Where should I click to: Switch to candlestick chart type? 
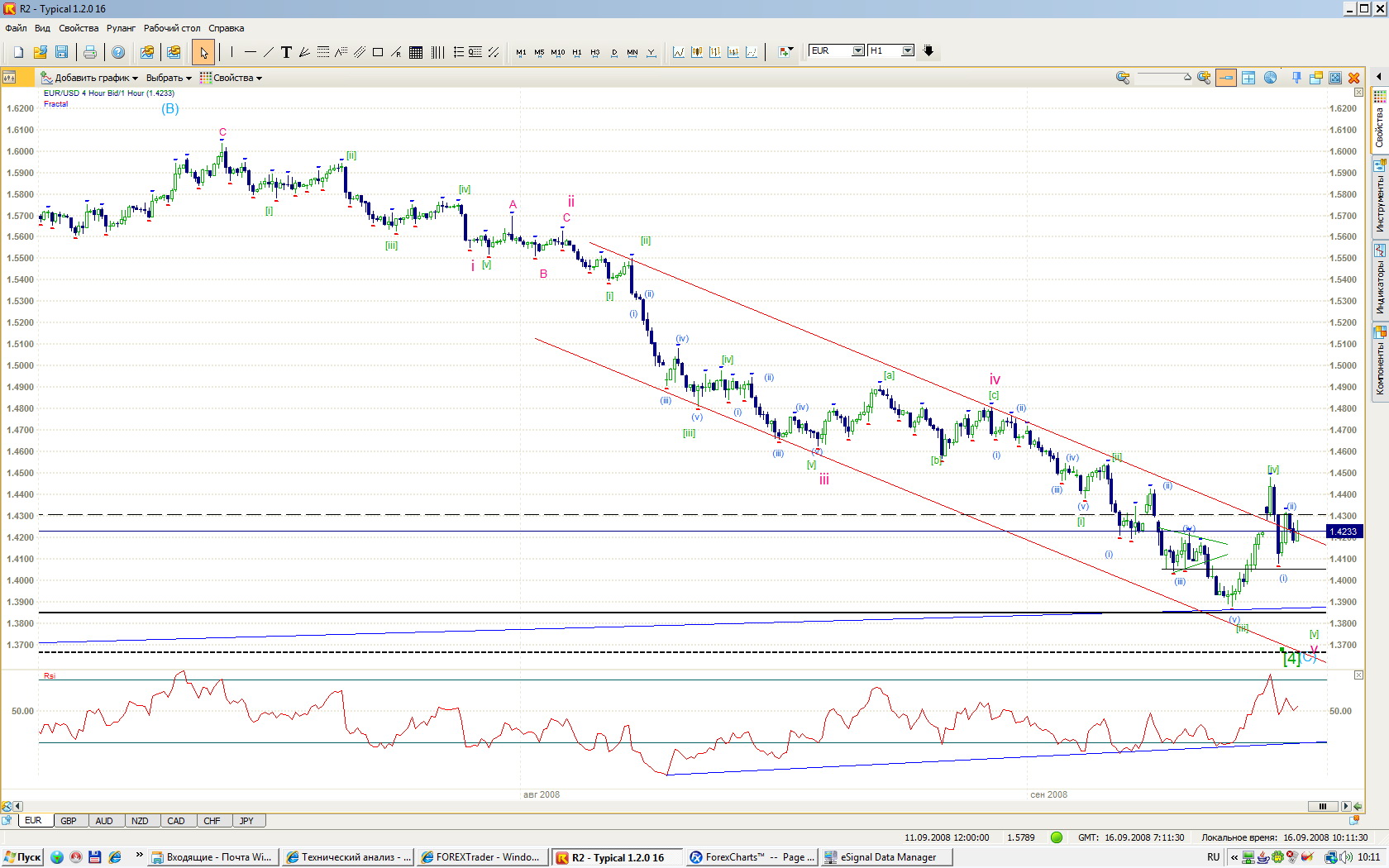click(x=697, y=52)
